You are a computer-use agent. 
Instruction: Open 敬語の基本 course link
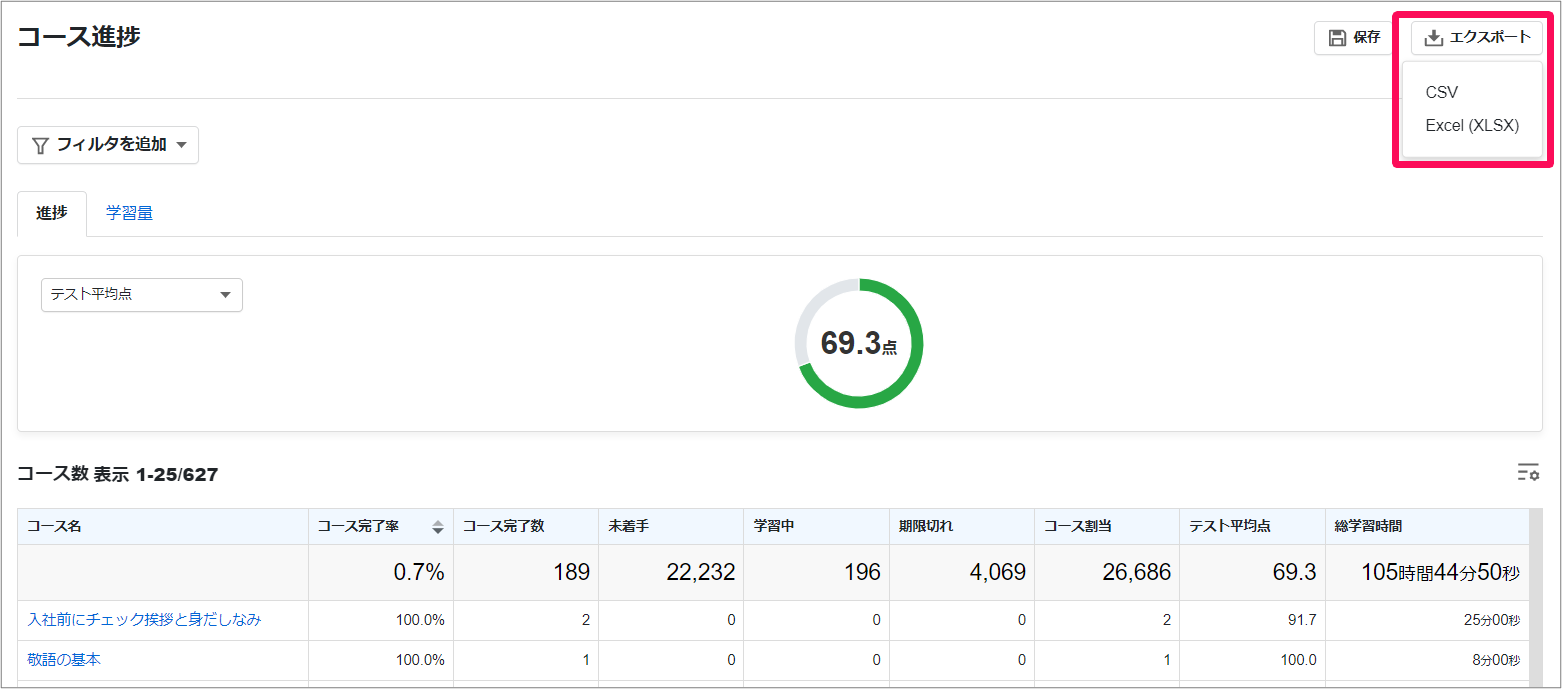(x=64, y=660)
